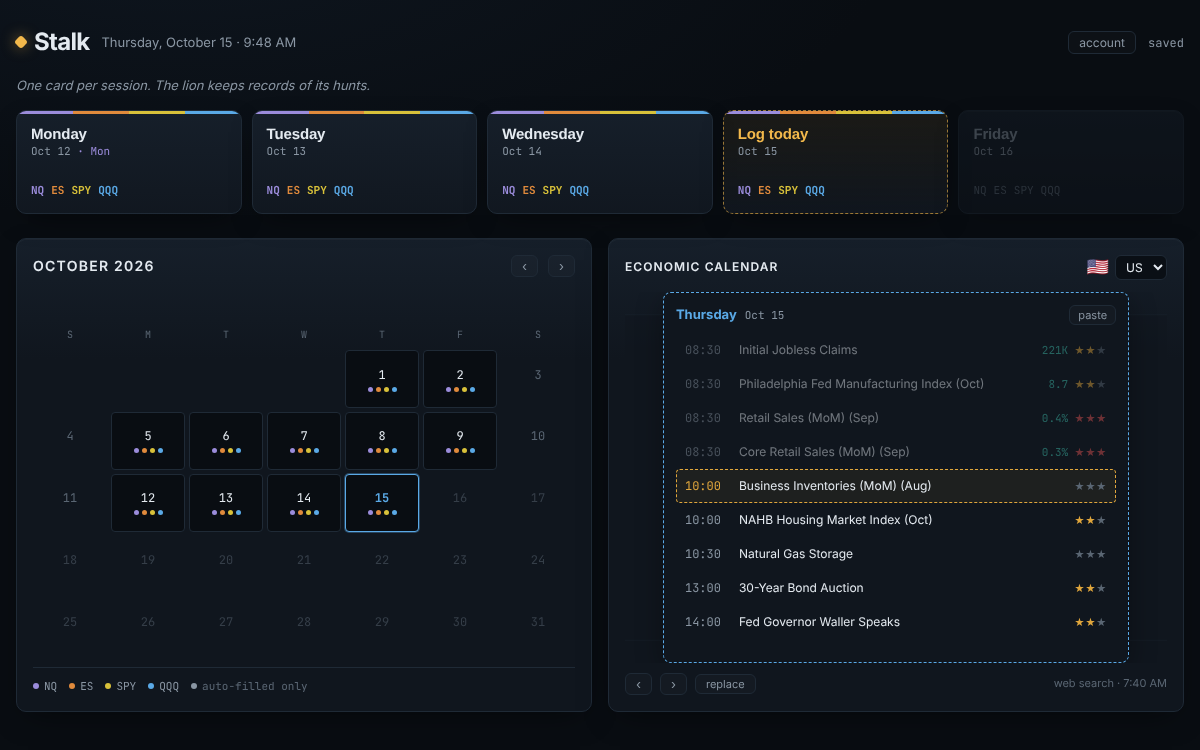This screenshot has width=1200, height=750.
Task: Click the 221K value for Jobless Claims
Action: [1055, 350]
